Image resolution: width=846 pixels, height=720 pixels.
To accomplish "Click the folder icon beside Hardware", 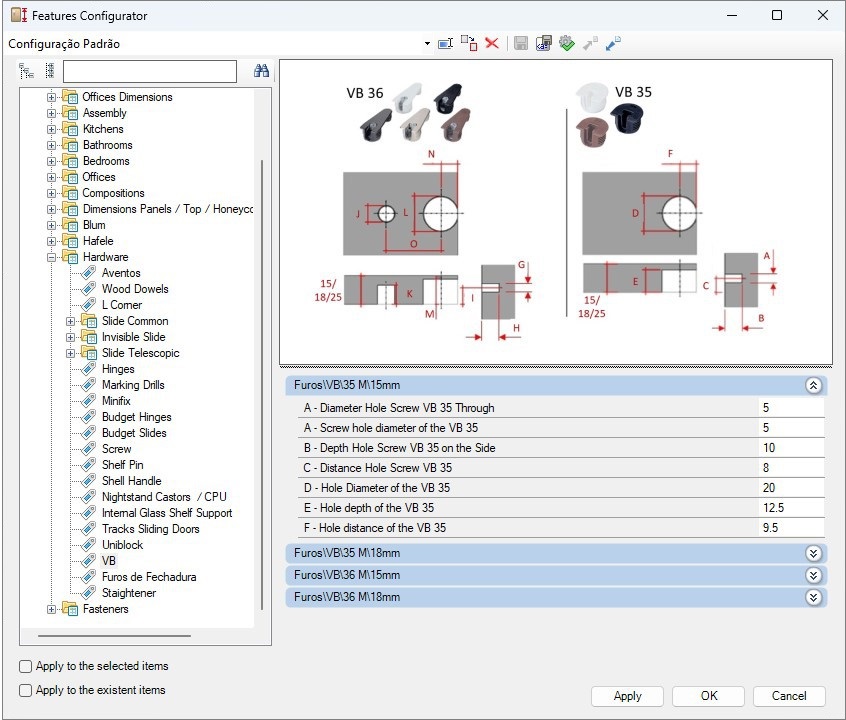I will tap(70, 257).
